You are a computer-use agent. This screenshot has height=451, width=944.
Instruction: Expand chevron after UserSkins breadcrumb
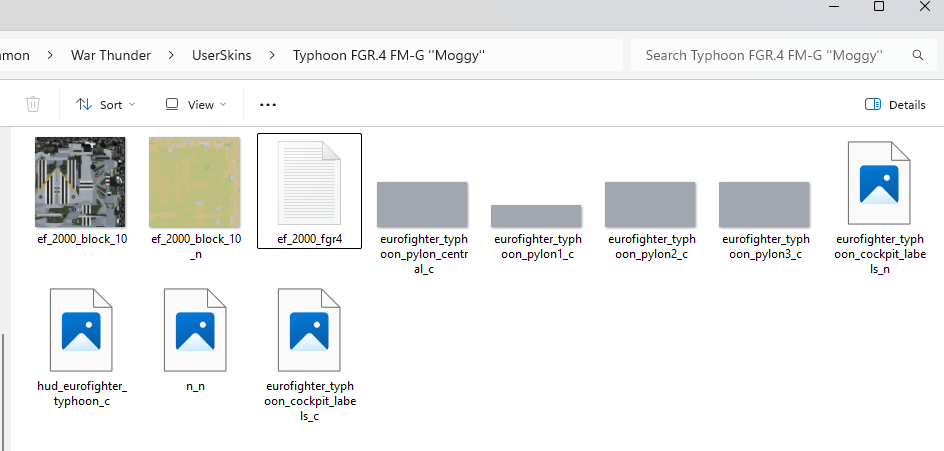coord(272,55)
